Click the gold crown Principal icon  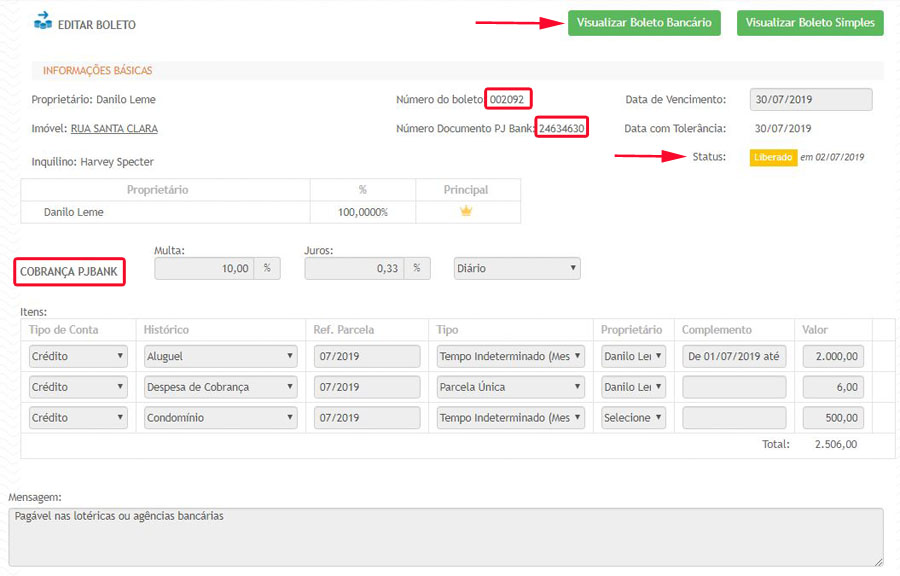[x=465, y=211]
